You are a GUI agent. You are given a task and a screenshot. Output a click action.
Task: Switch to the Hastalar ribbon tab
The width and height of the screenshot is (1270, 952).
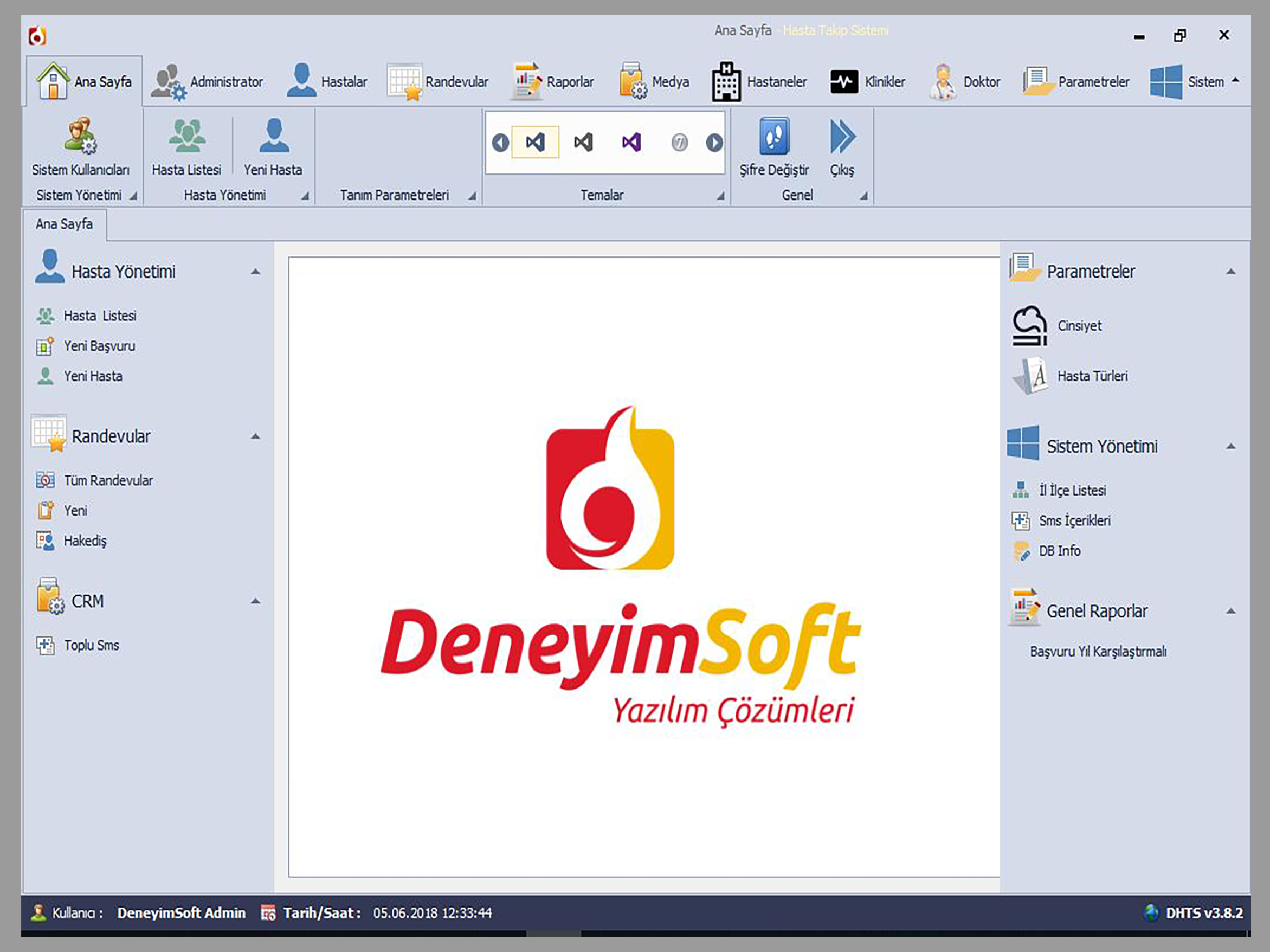pos(327,81)
